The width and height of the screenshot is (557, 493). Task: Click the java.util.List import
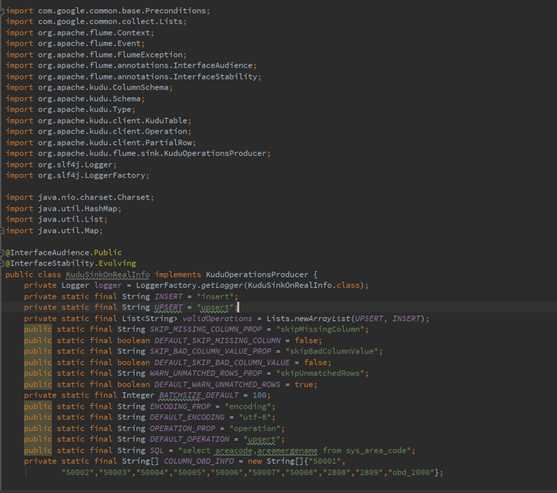click(x=56, y=220)
